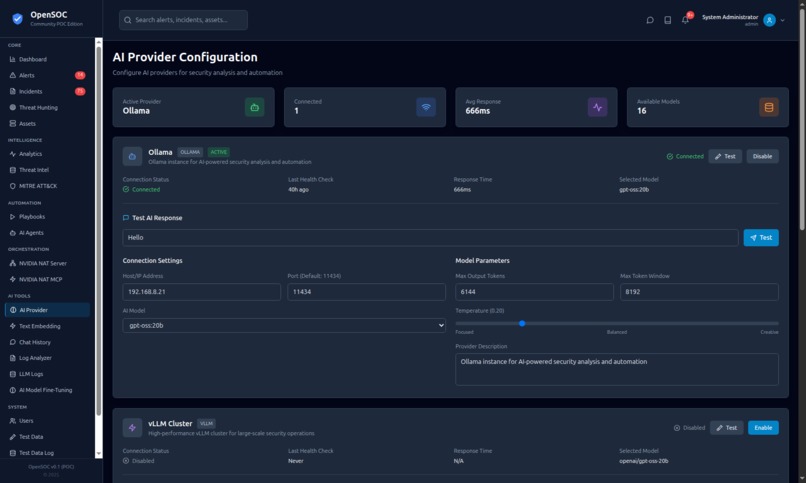Click the Test AI Response prompt field
The width and height of the screenshot is (806, 483).
[x=430, y=237]
